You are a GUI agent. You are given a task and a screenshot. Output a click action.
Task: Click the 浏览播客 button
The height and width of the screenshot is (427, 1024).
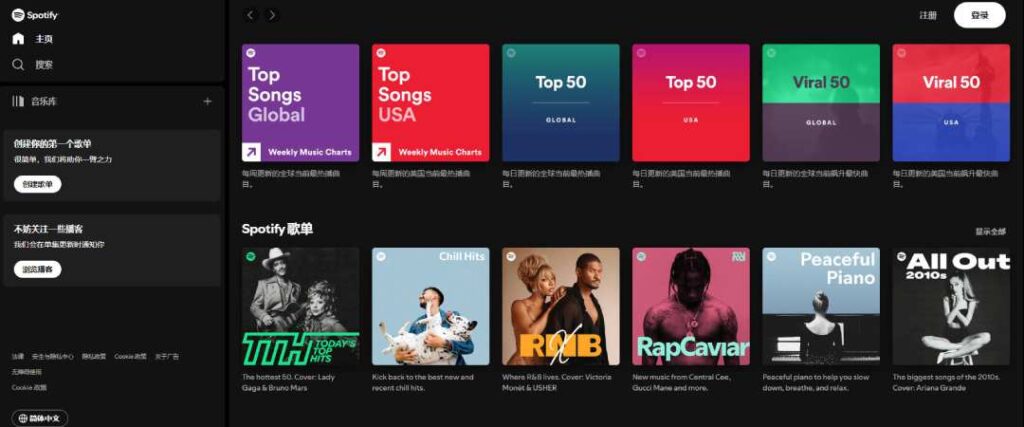pos(37,269)
